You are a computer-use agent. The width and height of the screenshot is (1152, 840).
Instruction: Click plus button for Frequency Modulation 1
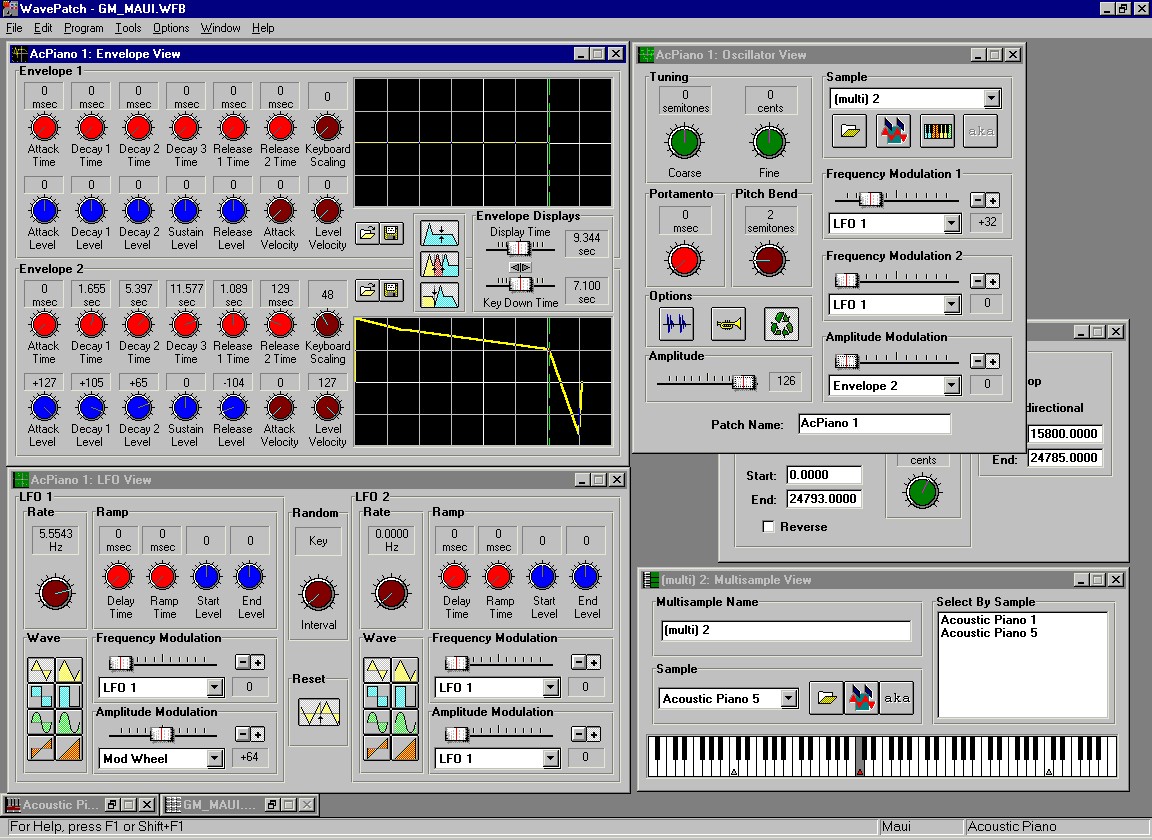[993, 200]
